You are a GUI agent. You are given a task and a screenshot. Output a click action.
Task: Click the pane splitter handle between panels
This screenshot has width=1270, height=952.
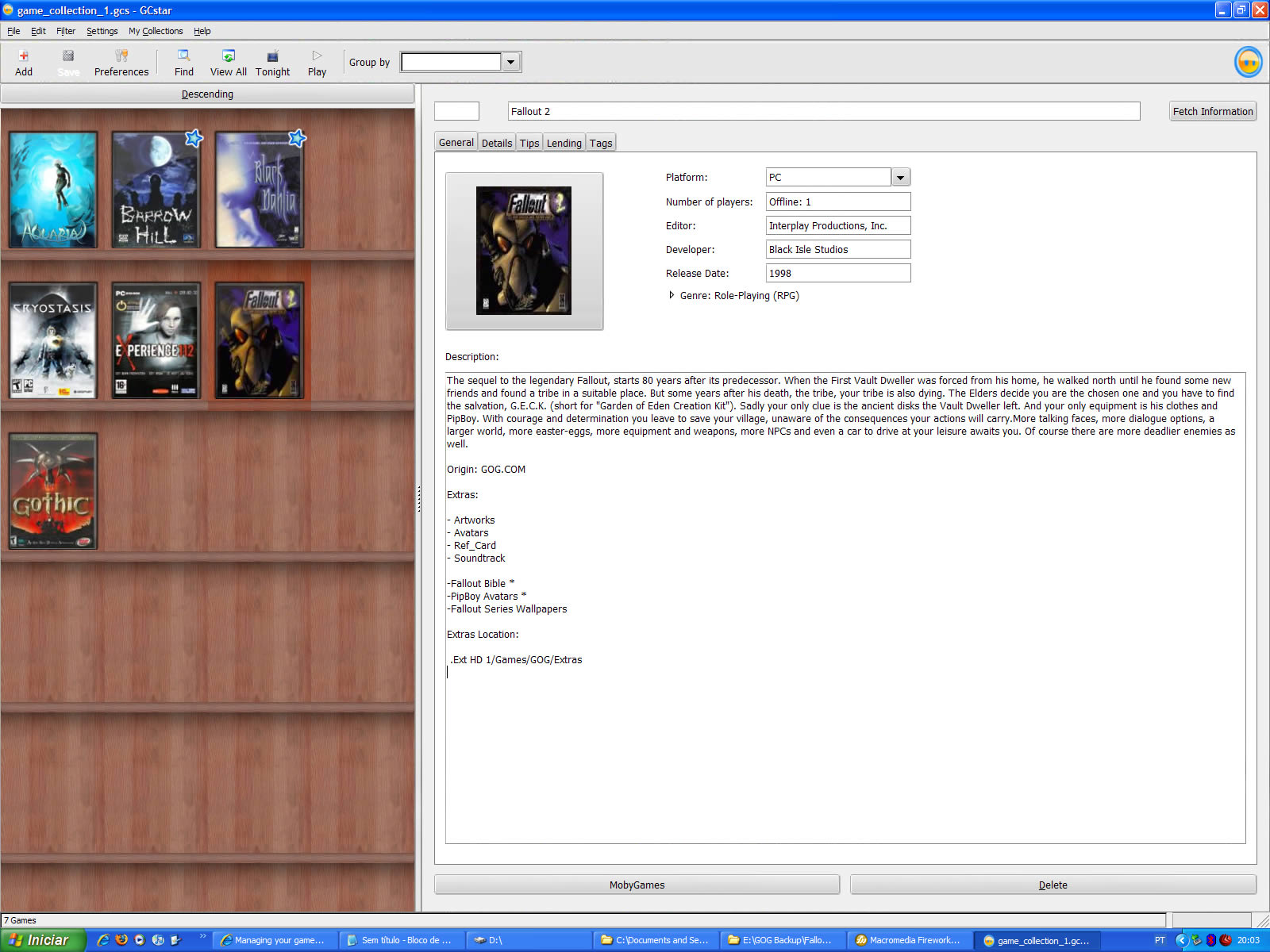point(418,498)
